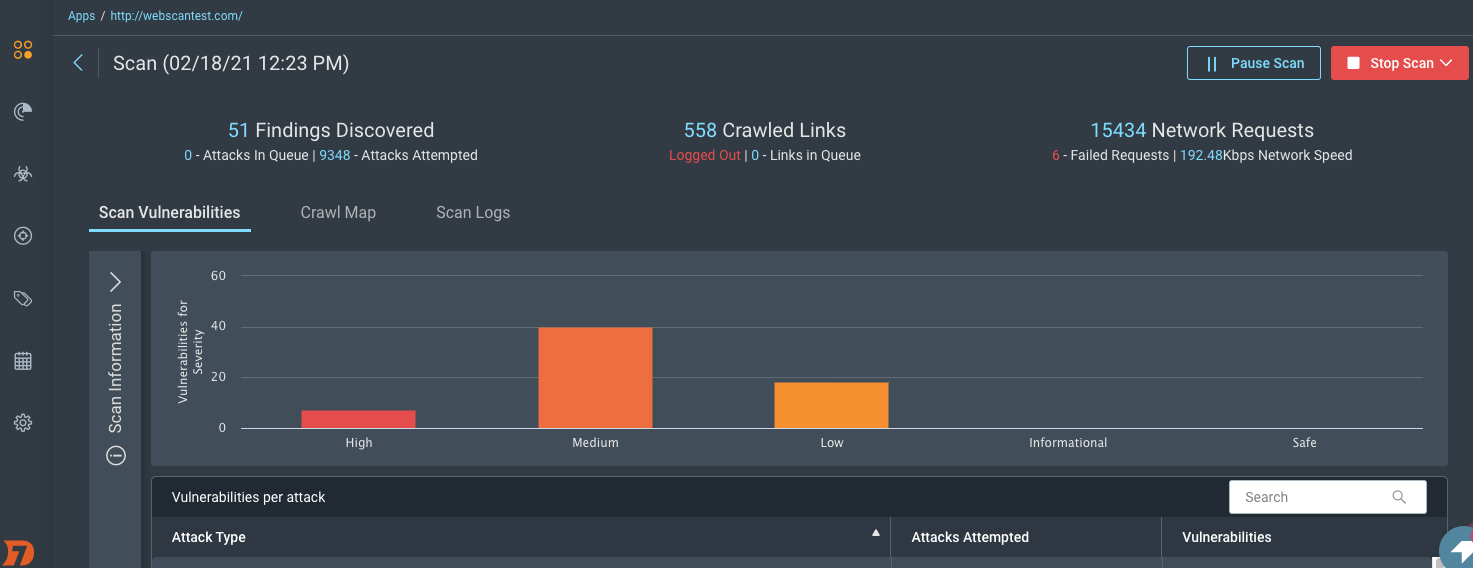Open the calendar schedule sidebar icon
Screen dimensions: 1473x568
[23, 361]
